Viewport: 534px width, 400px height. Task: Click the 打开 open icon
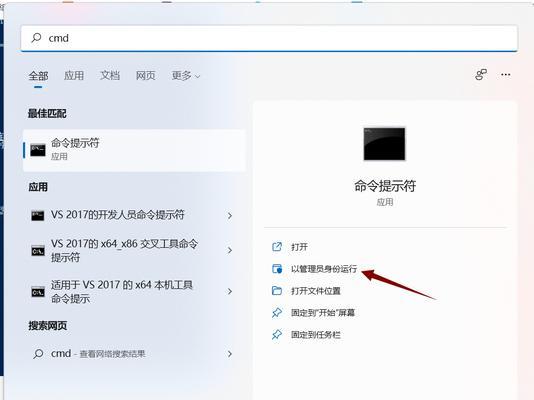[277, 246]
